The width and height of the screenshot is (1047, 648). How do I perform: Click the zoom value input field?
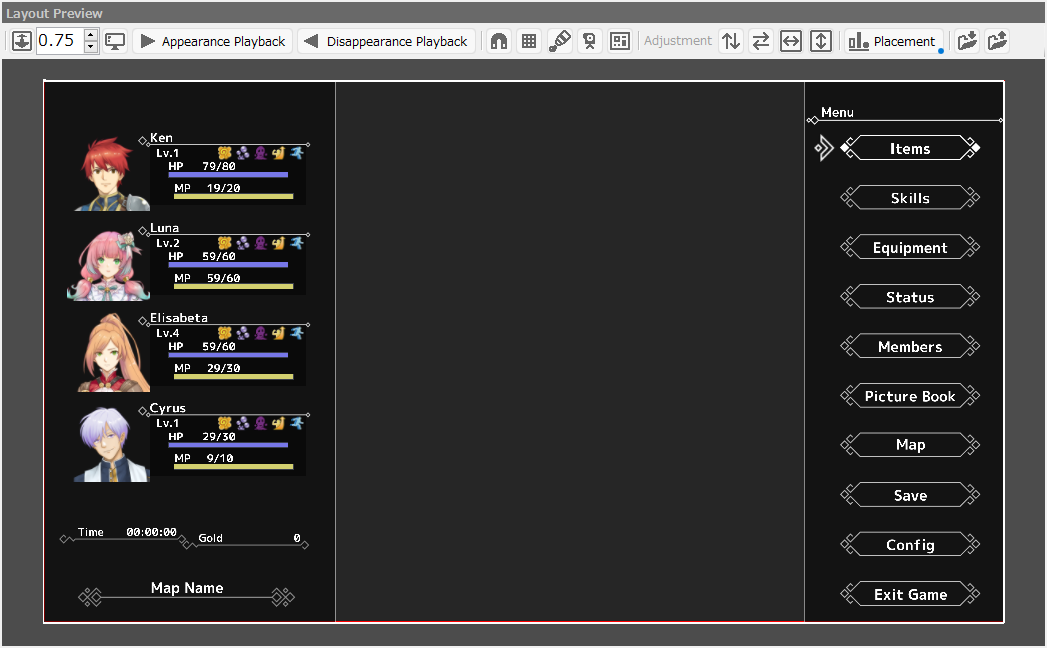(59, 41)
